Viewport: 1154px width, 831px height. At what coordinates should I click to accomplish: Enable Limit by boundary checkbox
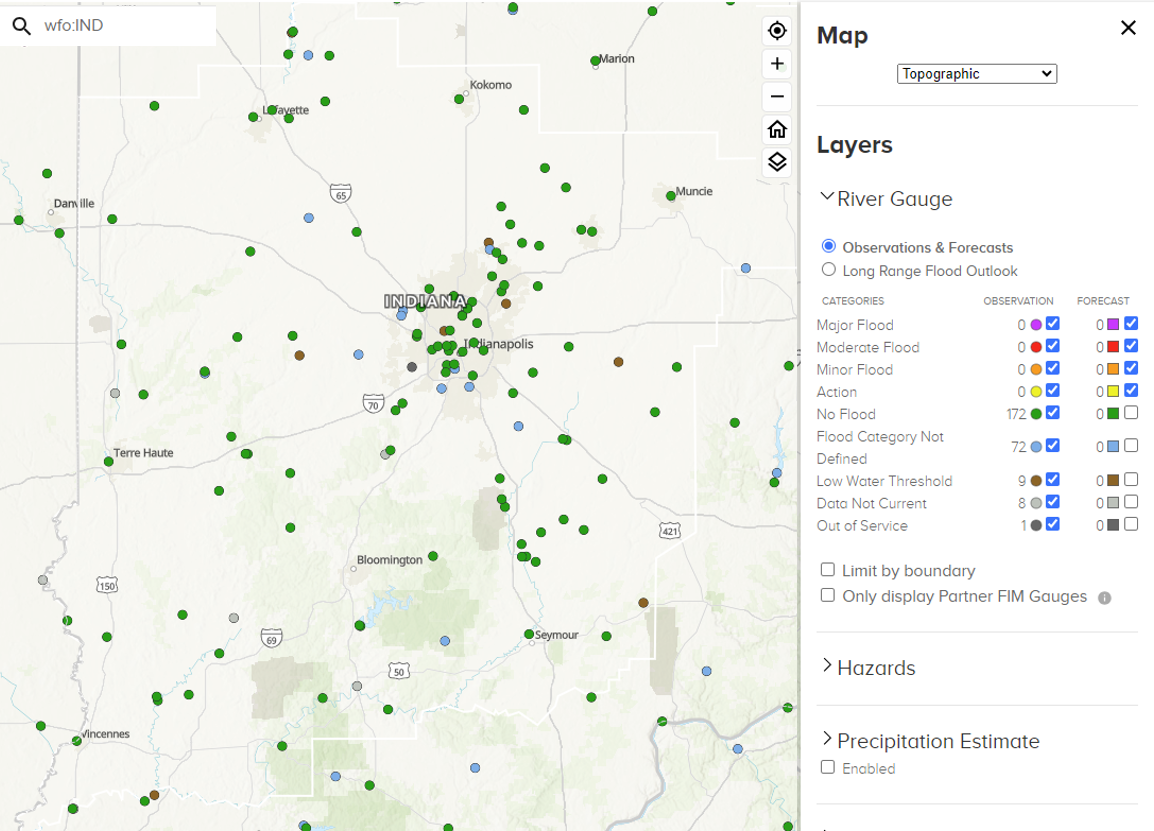coord(828,570)
